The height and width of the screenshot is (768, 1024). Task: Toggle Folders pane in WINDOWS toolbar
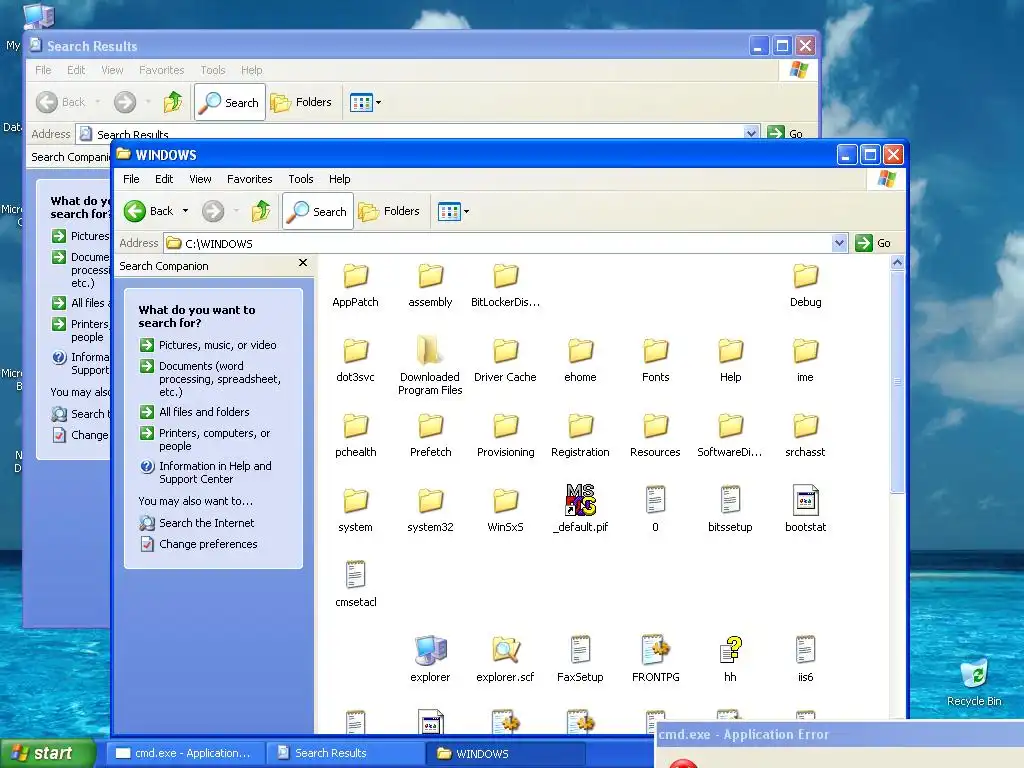click(389, 211)
